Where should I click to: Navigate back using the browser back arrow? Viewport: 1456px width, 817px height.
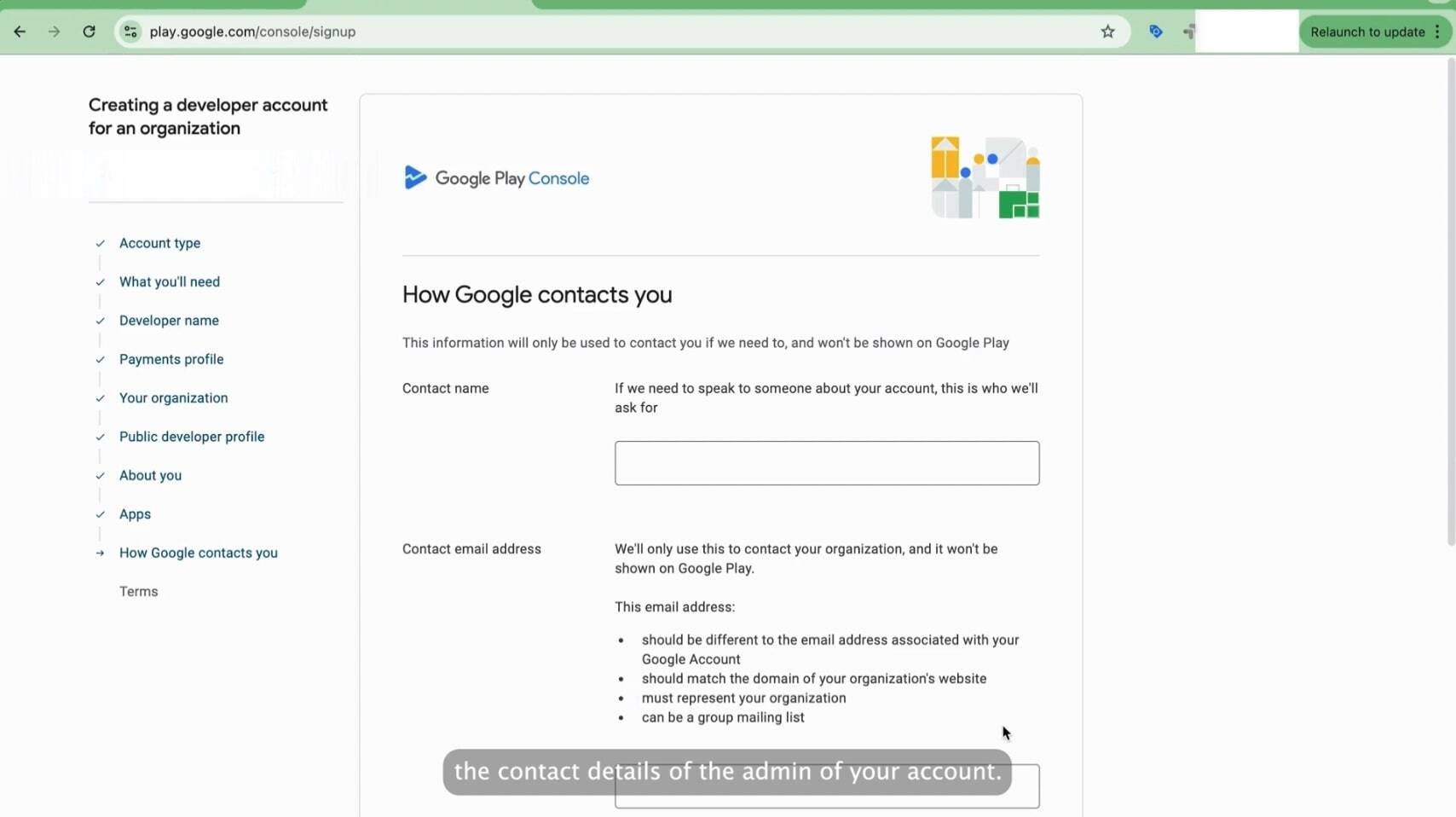coord(20,32)
